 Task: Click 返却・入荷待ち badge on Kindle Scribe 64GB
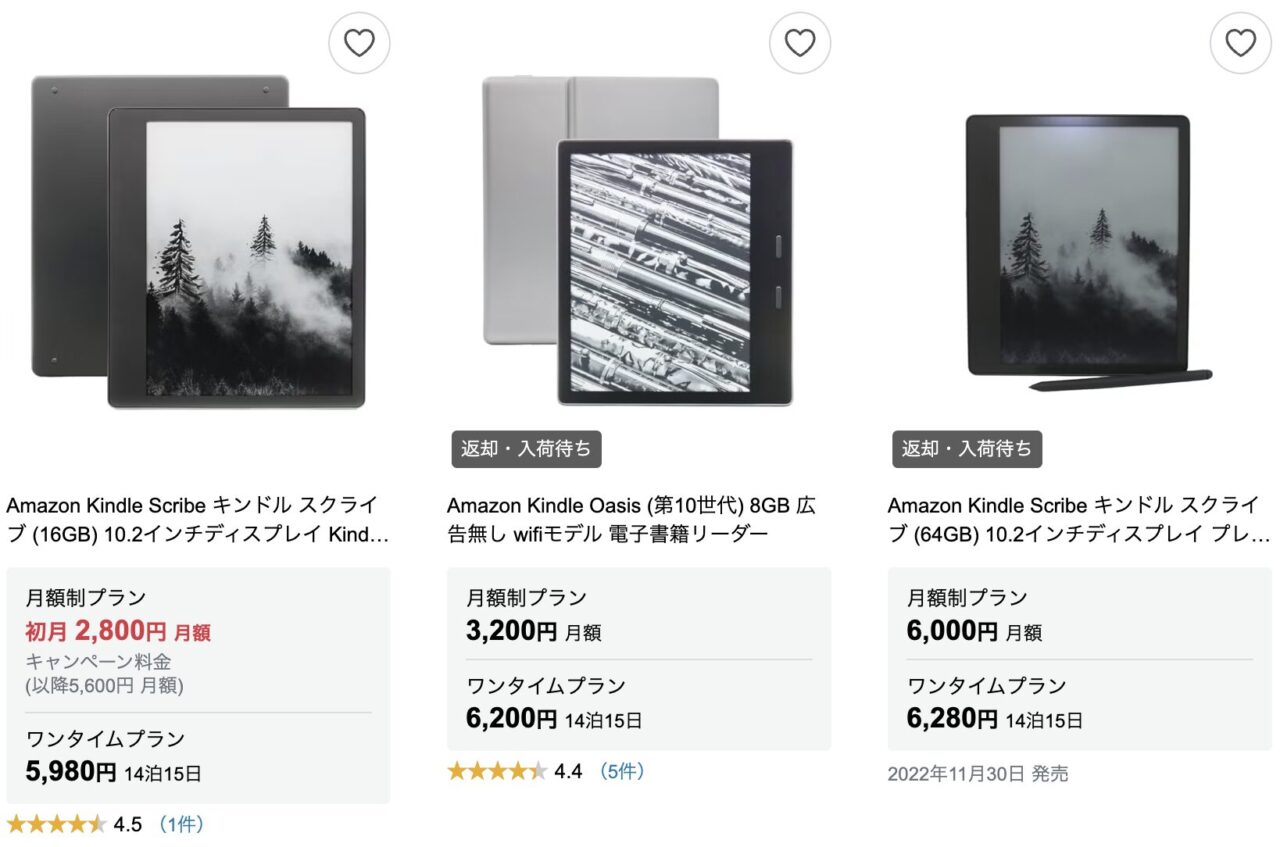[x=967, y=449]
